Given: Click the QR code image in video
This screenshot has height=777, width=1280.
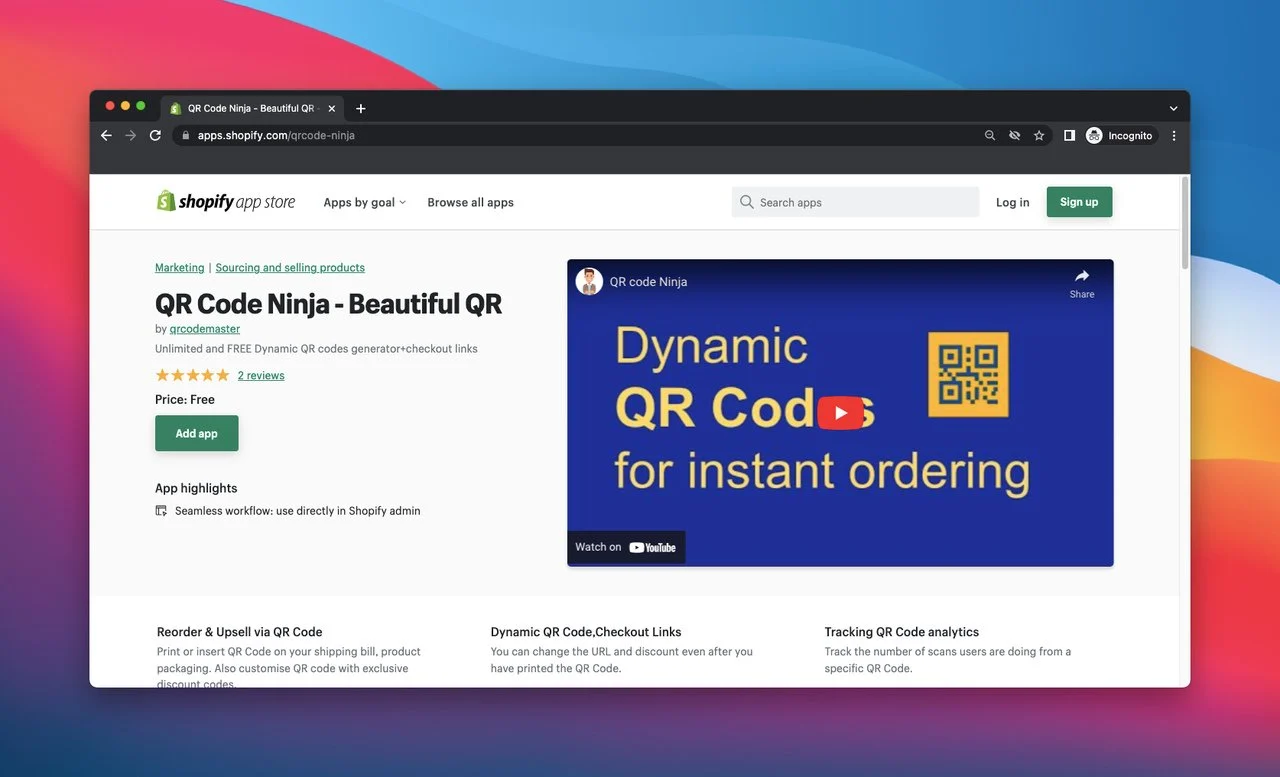Looking at the screenshot, I should 968,375.
